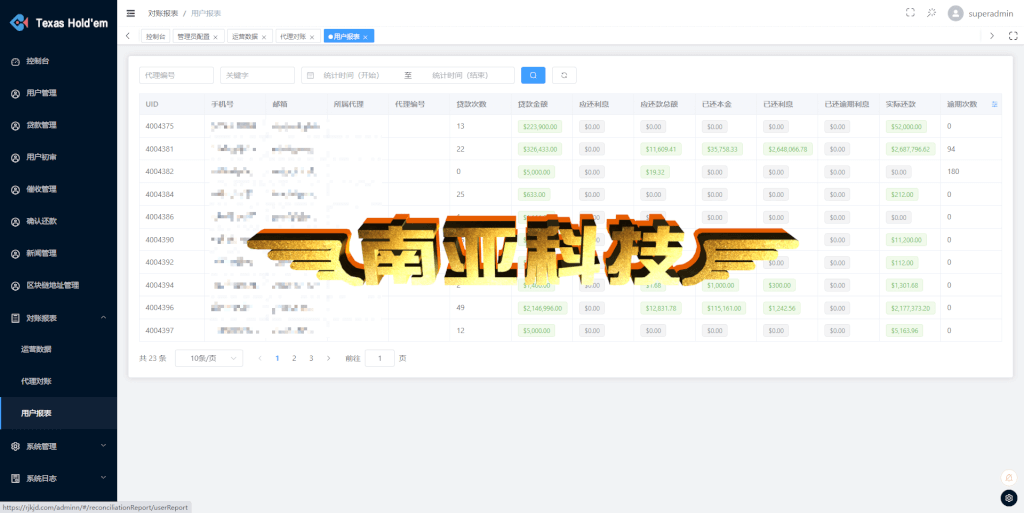Go to page 3 in pagination

[311, 358]
